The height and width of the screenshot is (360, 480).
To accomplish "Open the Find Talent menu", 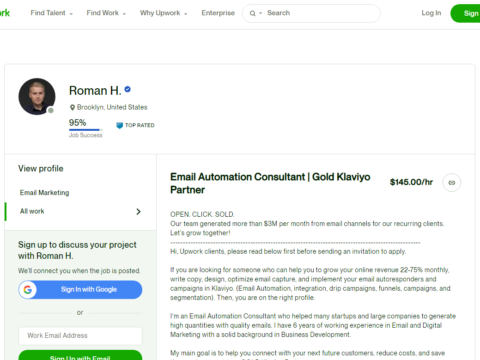I will pos(52,13).
